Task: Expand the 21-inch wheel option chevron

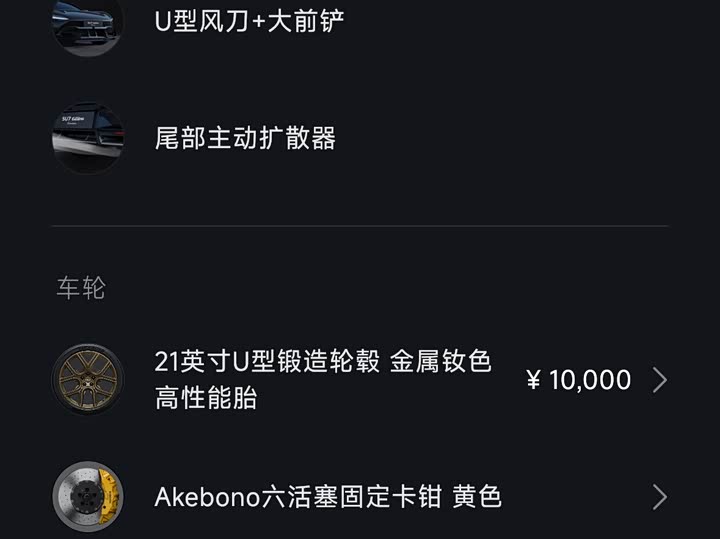Action: pos(659,380)
